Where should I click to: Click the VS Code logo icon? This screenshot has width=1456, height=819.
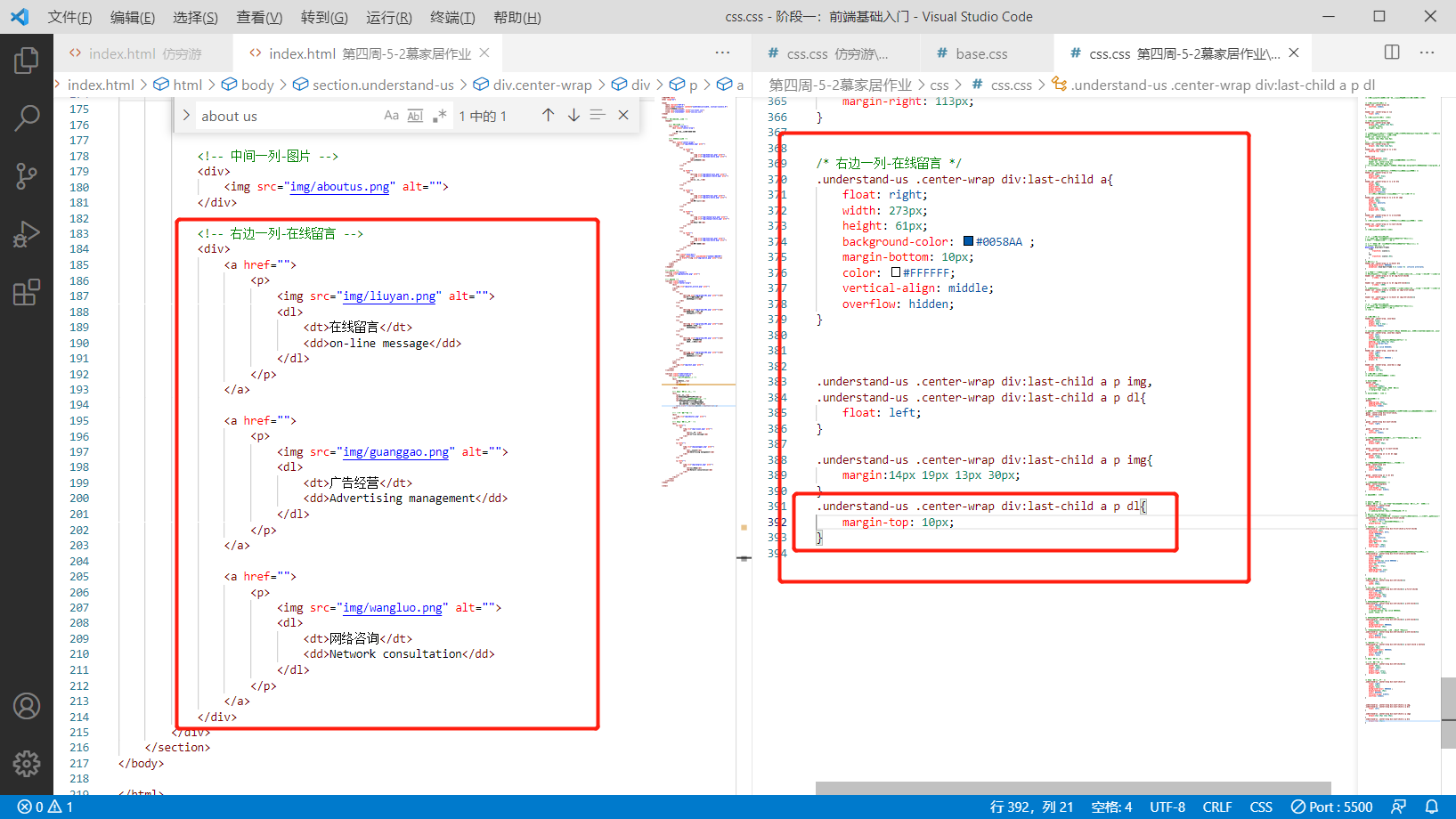[20, 16]
